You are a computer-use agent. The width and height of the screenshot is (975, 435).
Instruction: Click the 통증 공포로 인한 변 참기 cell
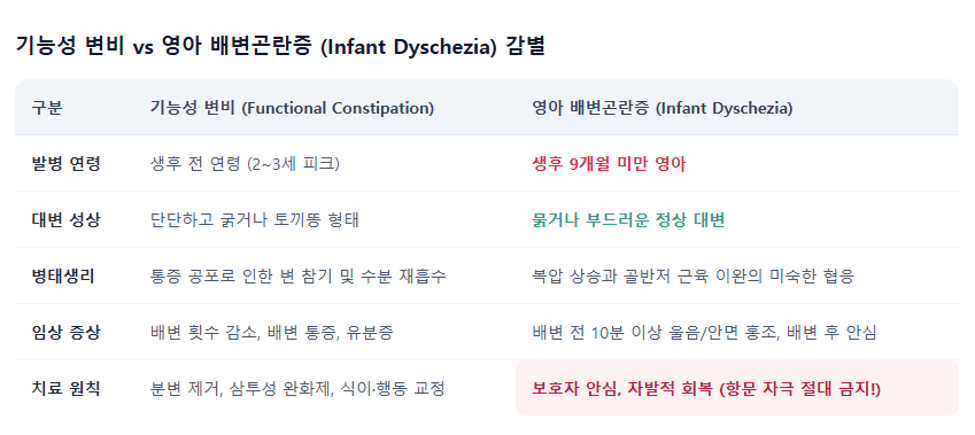click(298, 276)
